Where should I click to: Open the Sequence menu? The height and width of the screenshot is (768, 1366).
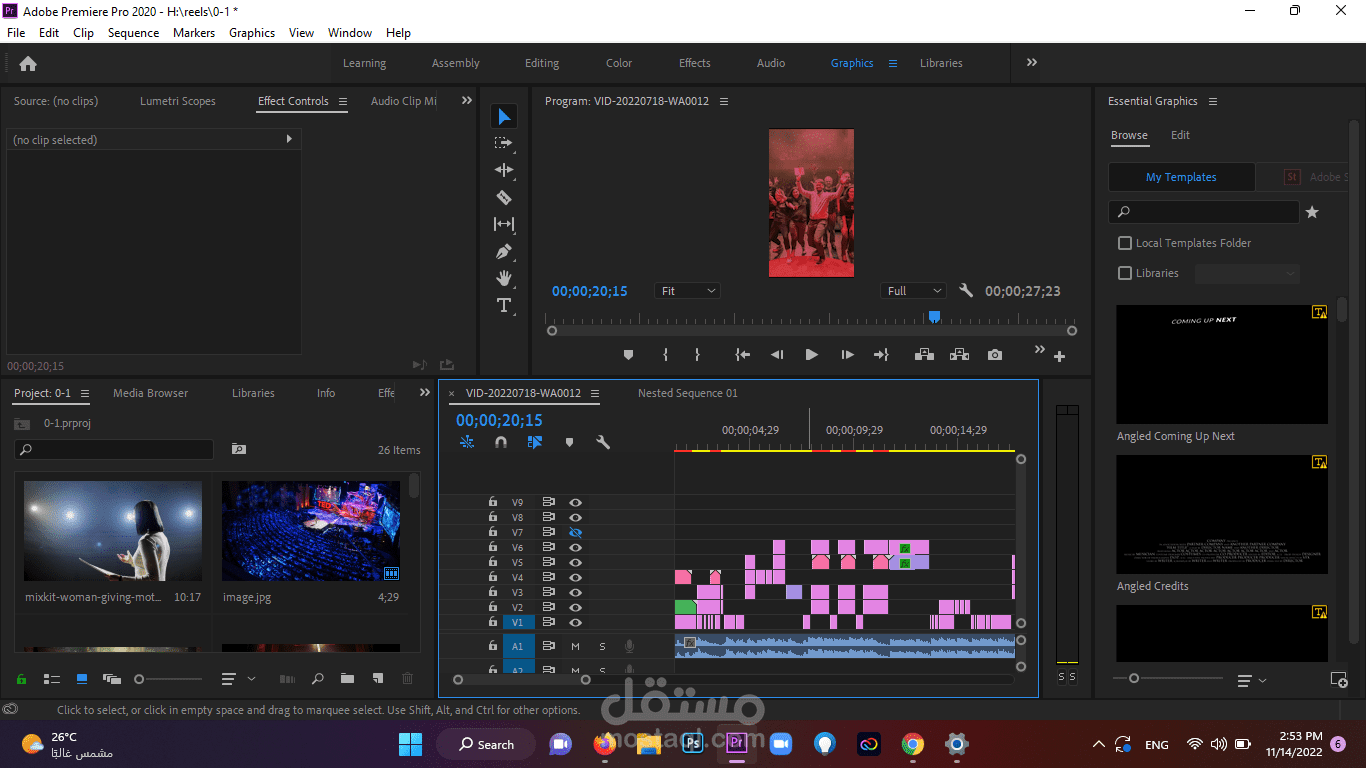pyautogui.click(x=133, y=33)
